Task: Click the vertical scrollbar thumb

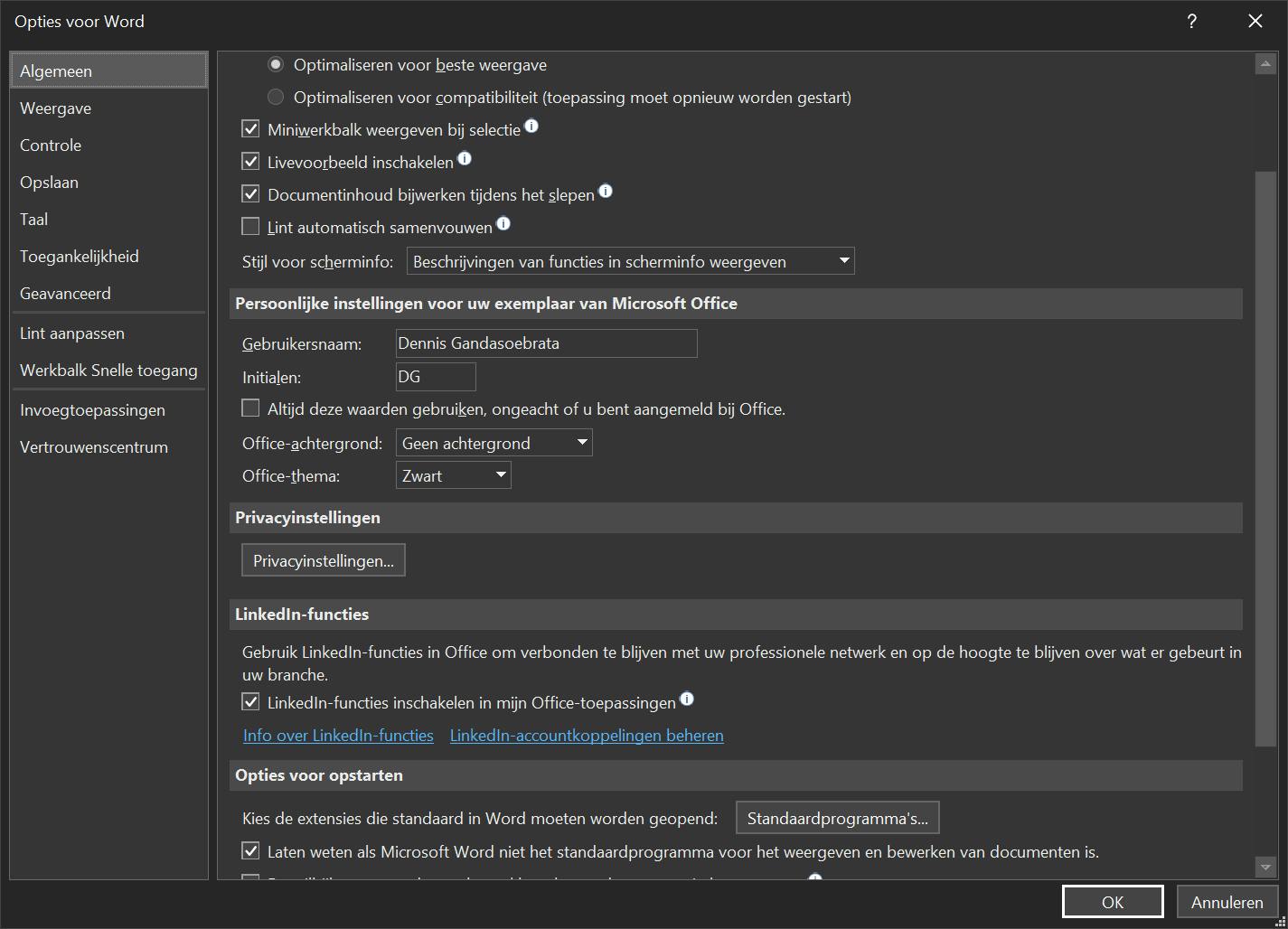Action: (1265, 452)
